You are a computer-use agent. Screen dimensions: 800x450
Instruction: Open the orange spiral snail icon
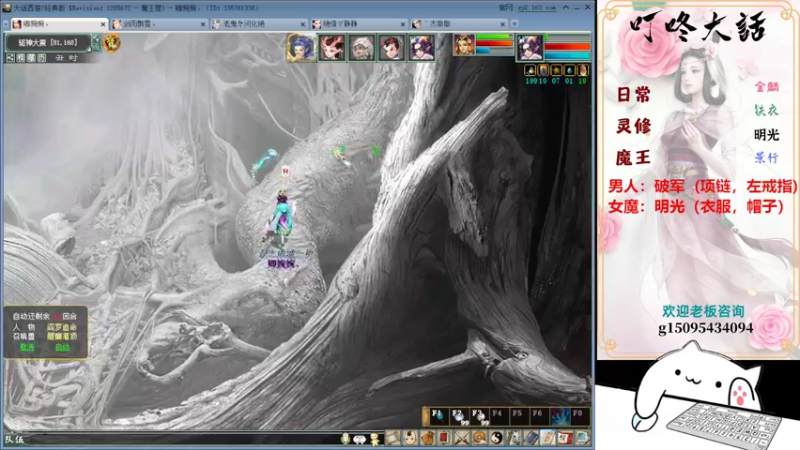pyautogui.click(x=479, y=438)
